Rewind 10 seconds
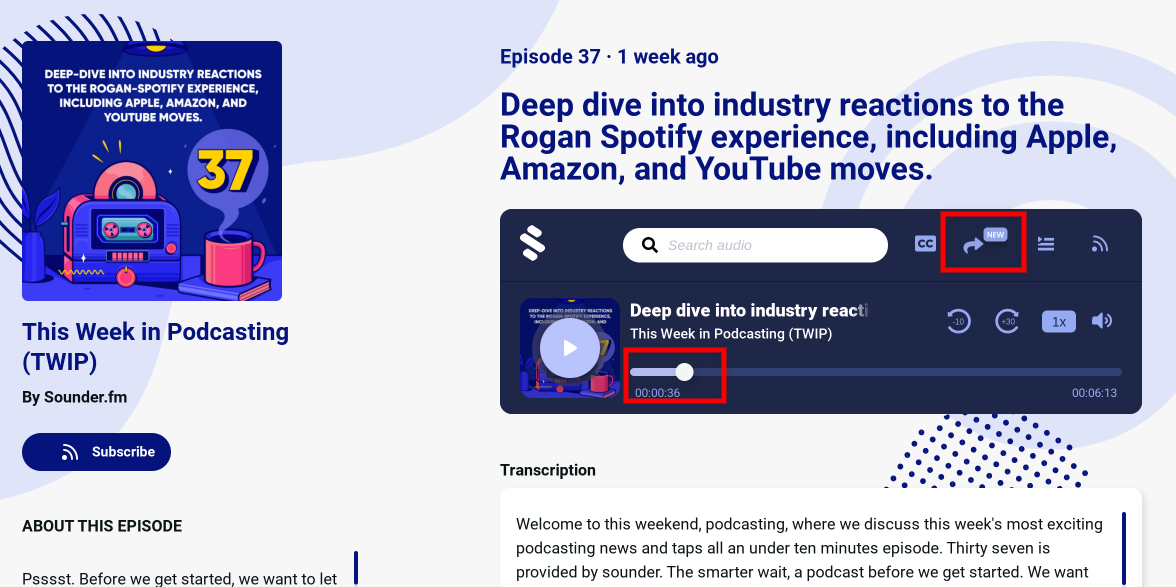 coord(958,321)
